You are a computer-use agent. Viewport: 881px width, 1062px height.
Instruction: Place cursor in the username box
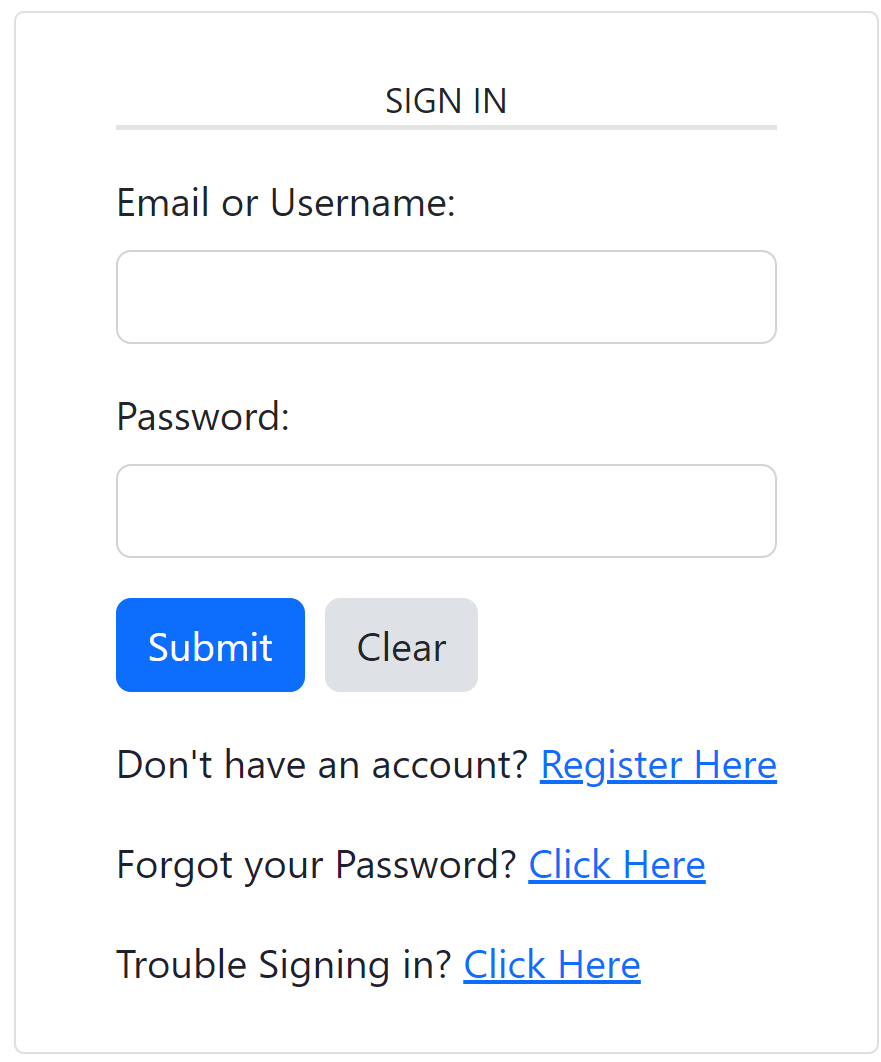446,297
